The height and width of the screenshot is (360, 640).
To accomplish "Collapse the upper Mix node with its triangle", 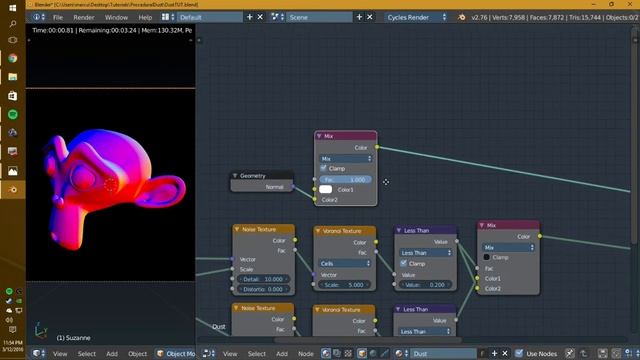I will pos(319,136).
